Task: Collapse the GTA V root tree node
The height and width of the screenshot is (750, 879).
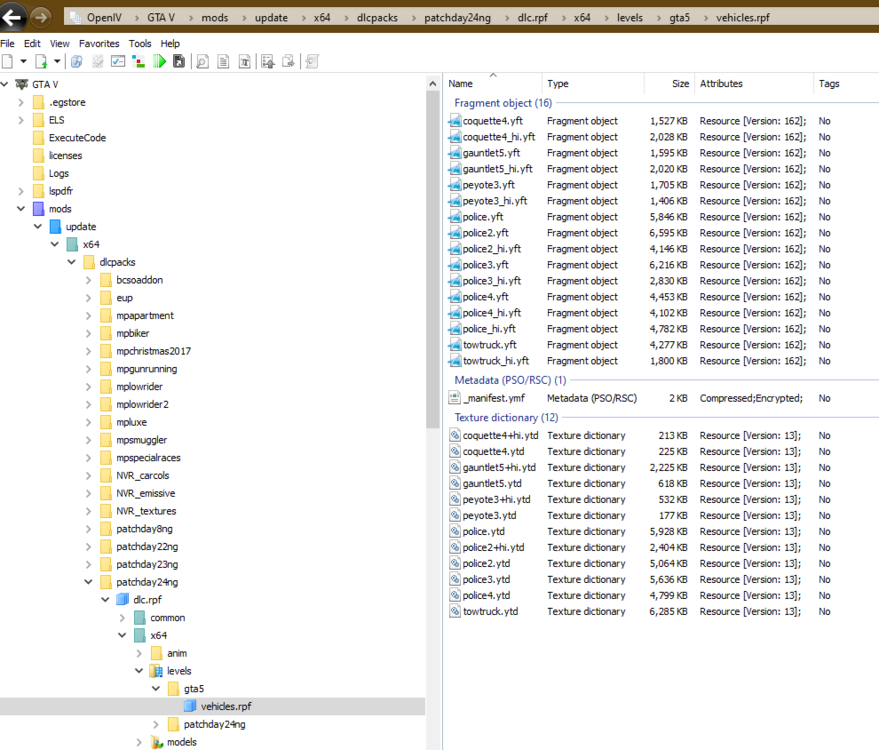Action: click(4, 84)
